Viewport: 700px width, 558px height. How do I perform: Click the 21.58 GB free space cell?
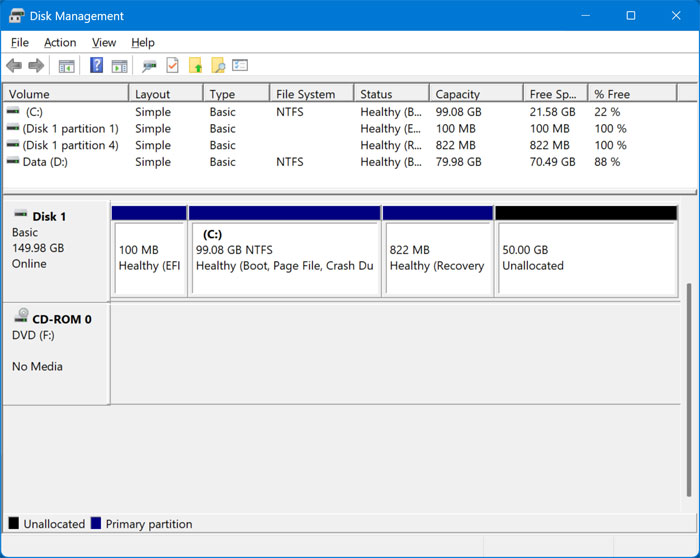click(x=552, y=112)
